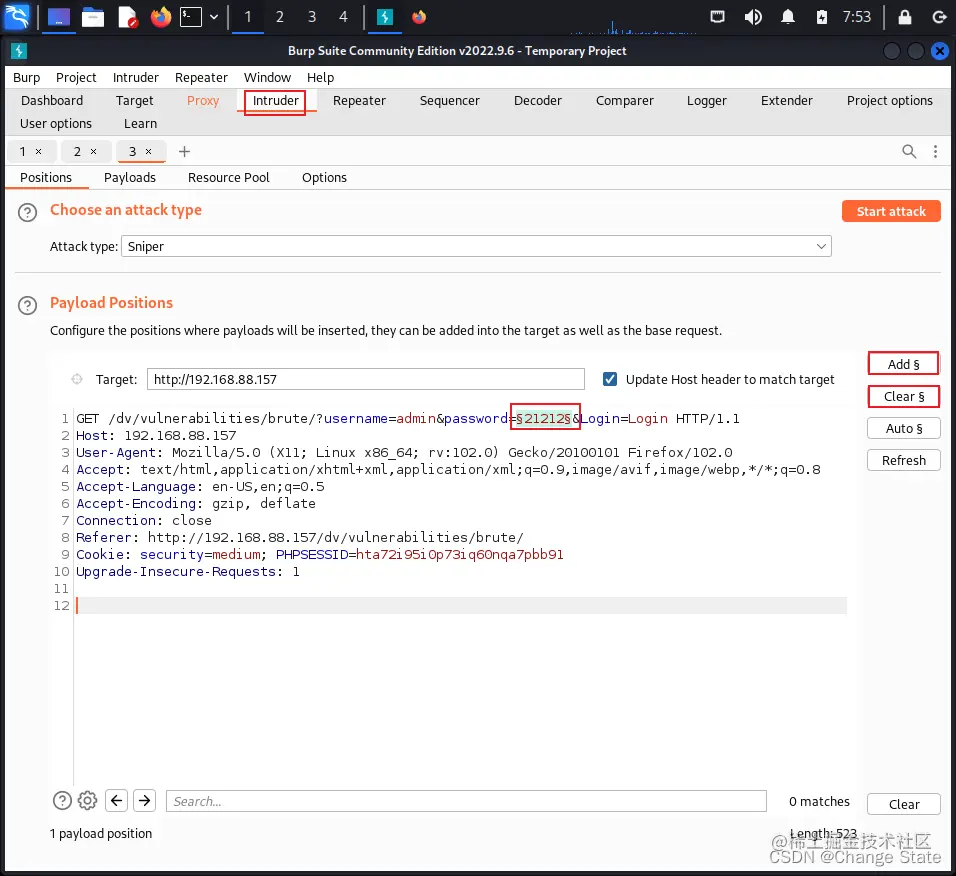Screen dimensions: 956x876
Task: Switch to the Payloads sub-tab
Action: click(x=130, y=177)
